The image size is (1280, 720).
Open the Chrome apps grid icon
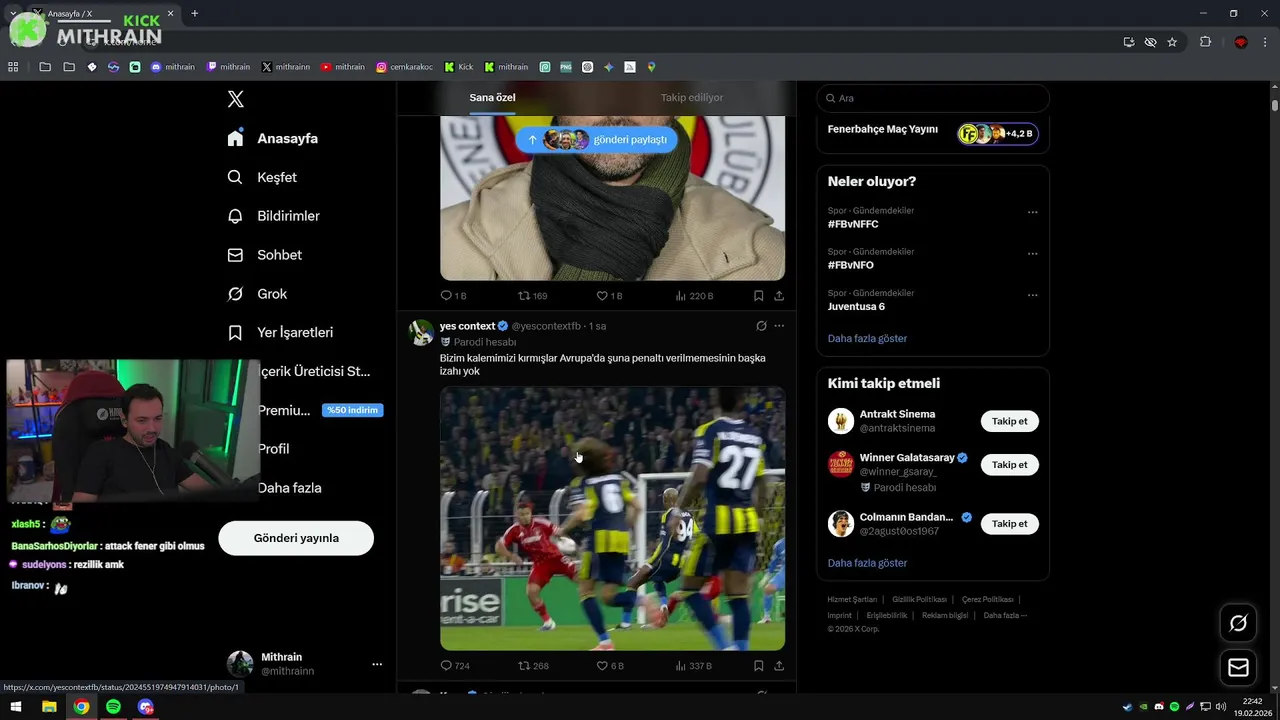[x=13, y=67]
